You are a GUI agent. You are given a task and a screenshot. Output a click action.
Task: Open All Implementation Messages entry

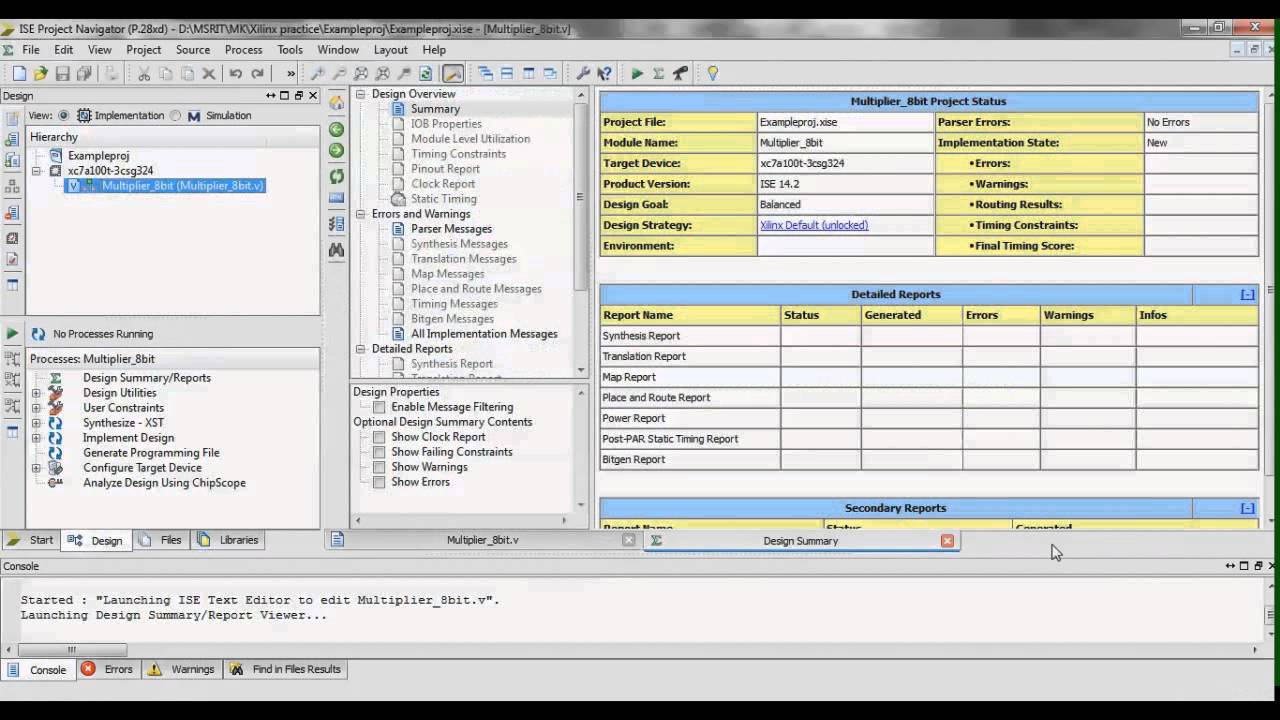tap(484, 334)
